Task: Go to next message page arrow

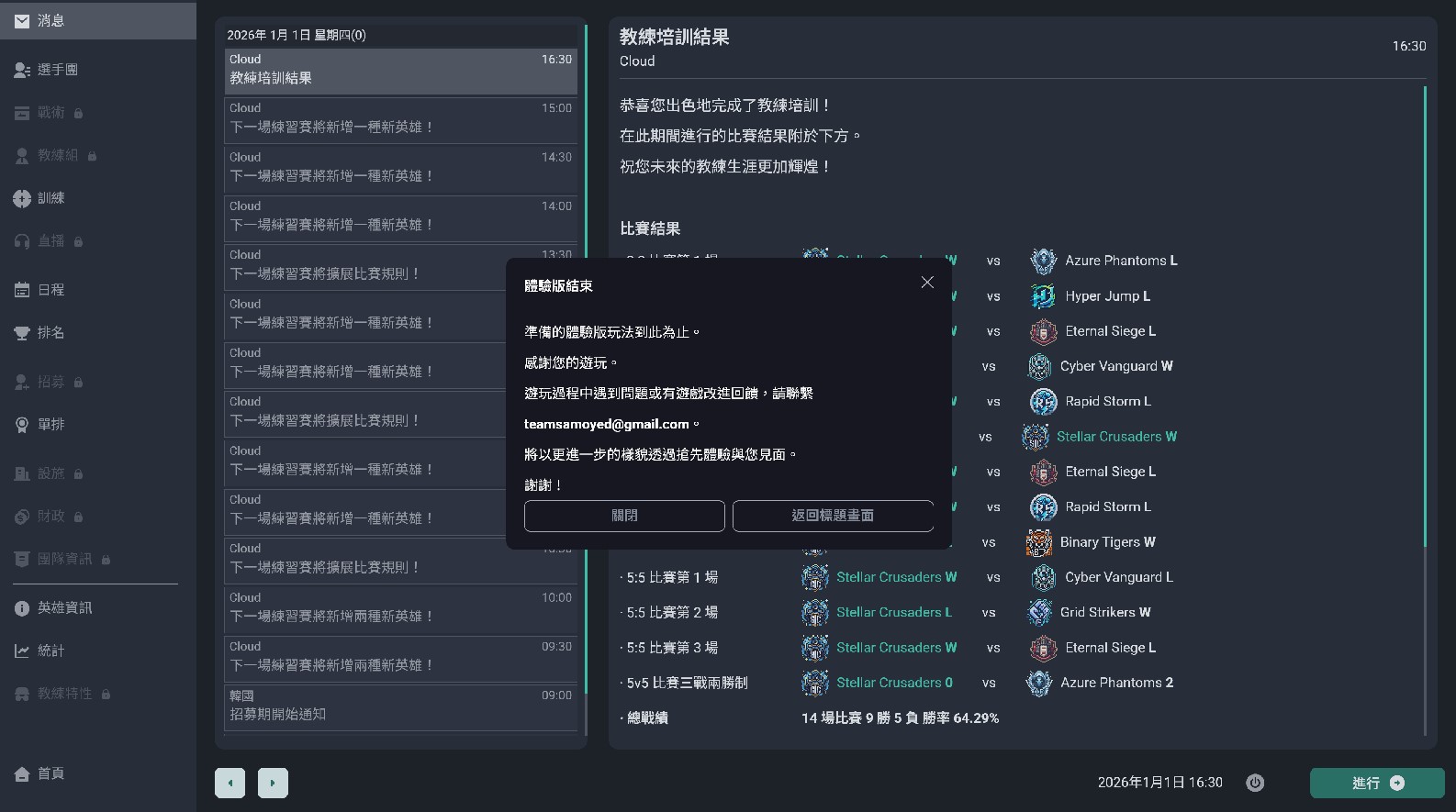Action: pyautogui.click(x=273, y=783)
